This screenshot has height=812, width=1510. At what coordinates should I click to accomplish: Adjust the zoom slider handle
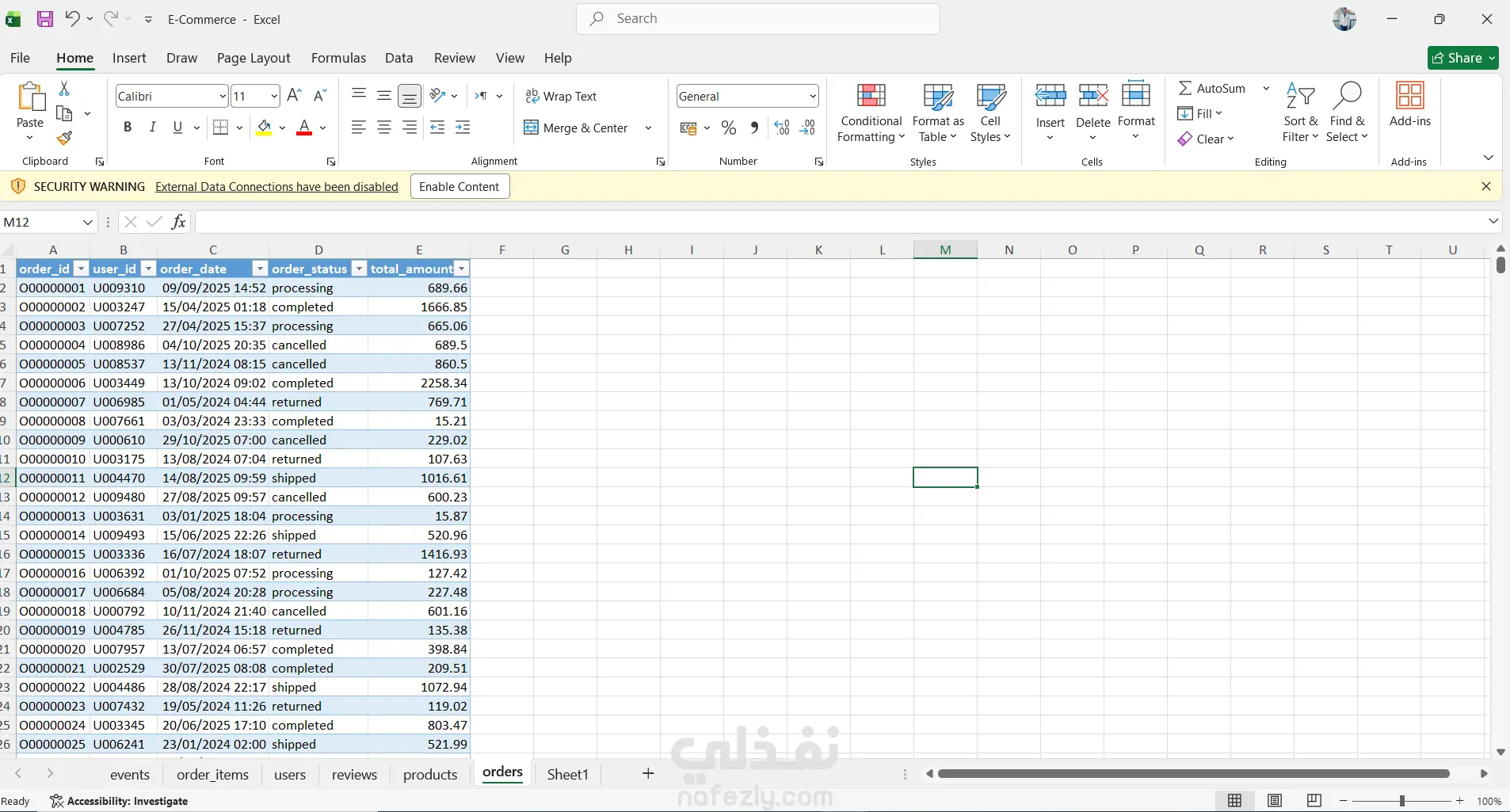(1402, 801)
